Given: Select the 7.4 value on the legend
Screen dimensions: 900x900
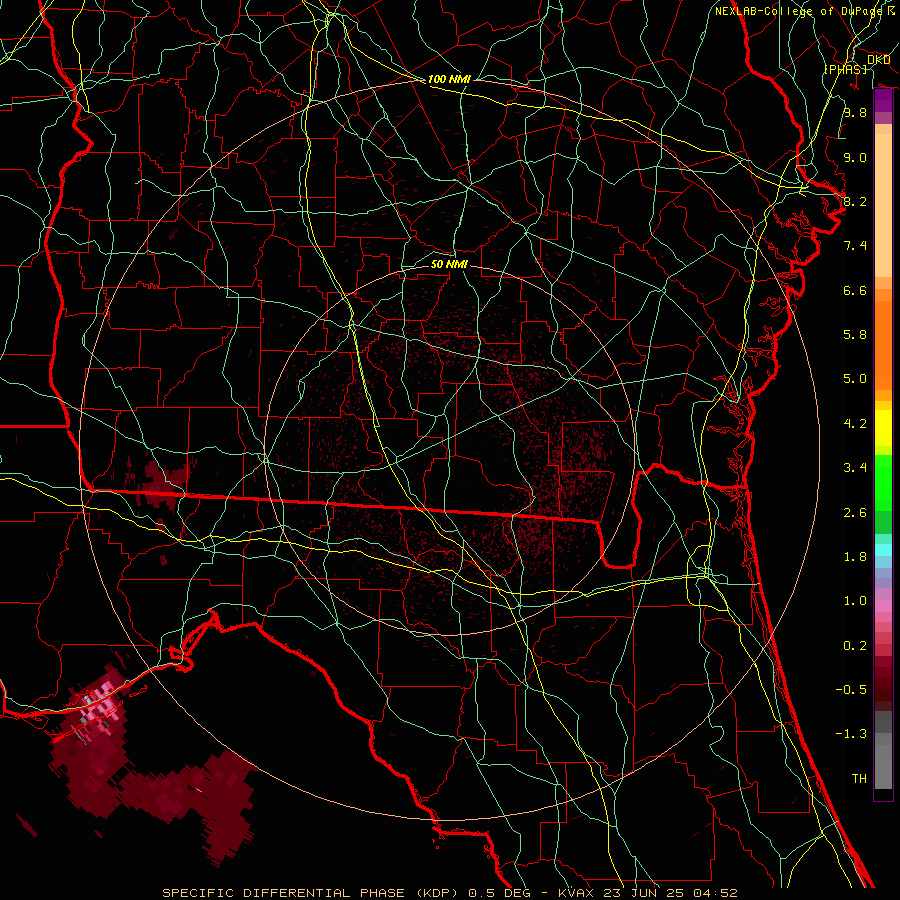Looking at the screenshot, I should coord(855,246).
